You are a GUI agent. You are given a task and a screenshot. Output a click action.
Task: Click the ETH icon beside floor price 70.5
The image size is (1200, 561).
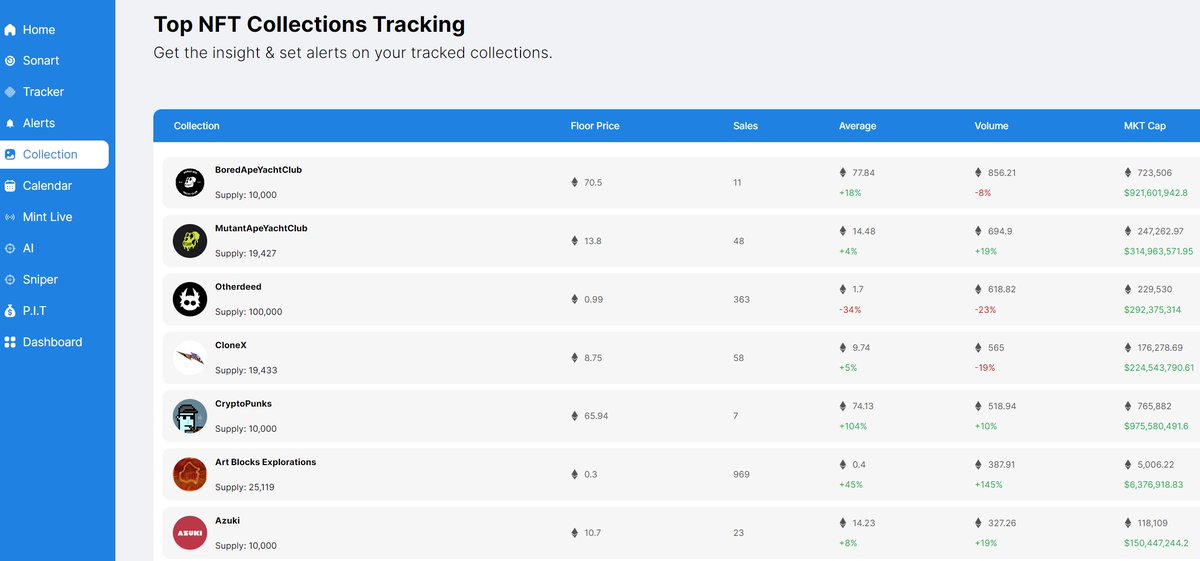tap(574, 182)
